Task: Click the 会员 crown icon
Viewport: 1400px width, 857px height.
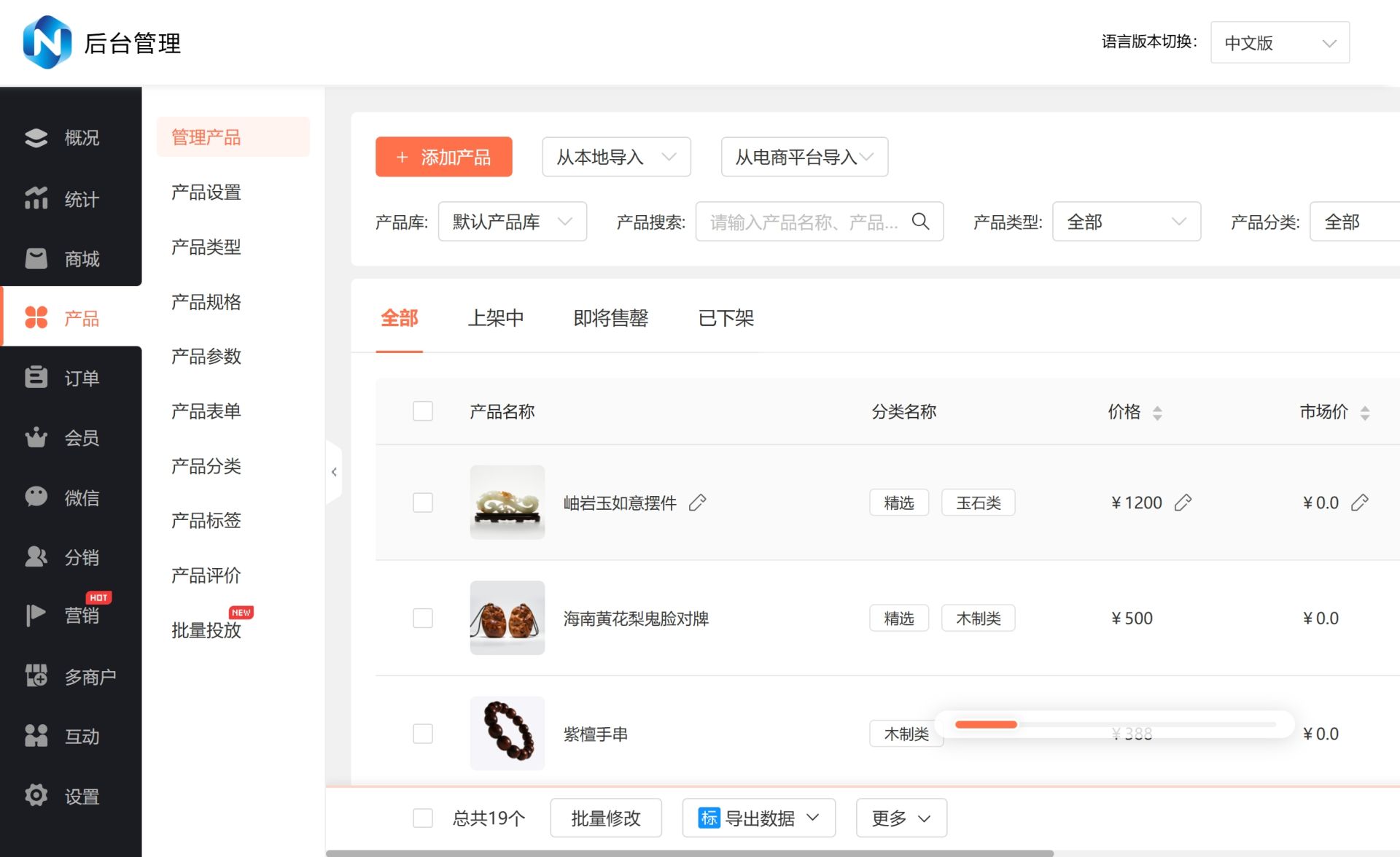Action: (x=36, y=438)
